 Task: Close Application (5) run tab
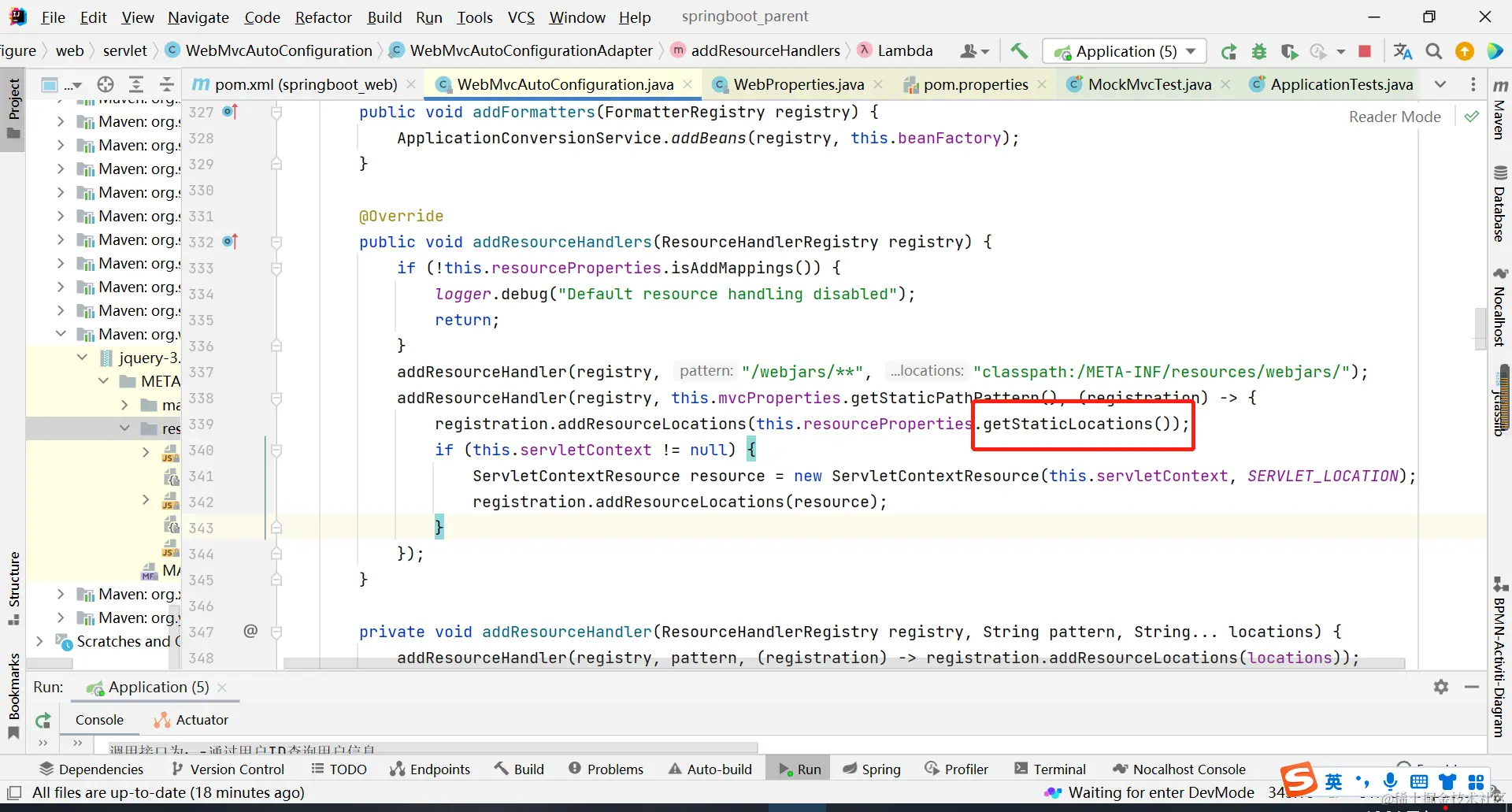click(x=222, y=688)
